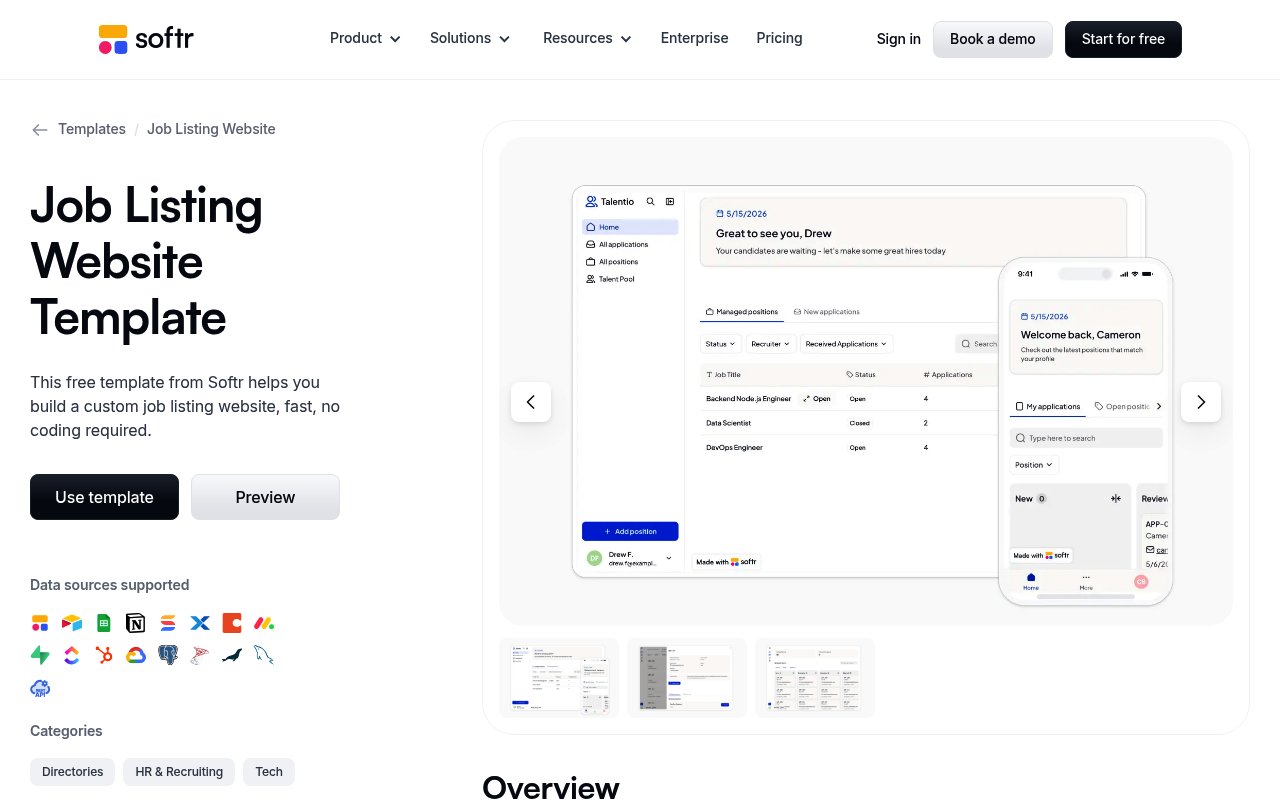Select the Directories category tag

pyautogui.click(x=73, y=772)
